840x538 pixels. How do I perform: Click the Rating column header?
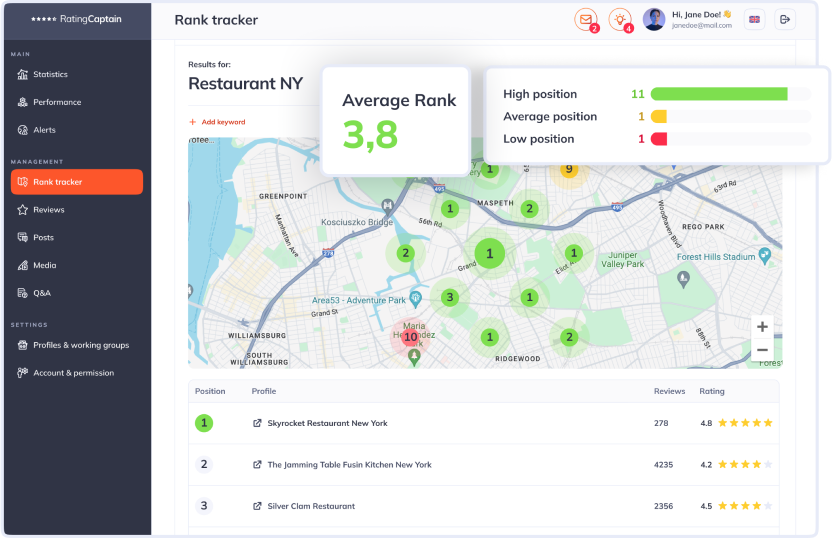pyautogui.click(x=711, y=391)
